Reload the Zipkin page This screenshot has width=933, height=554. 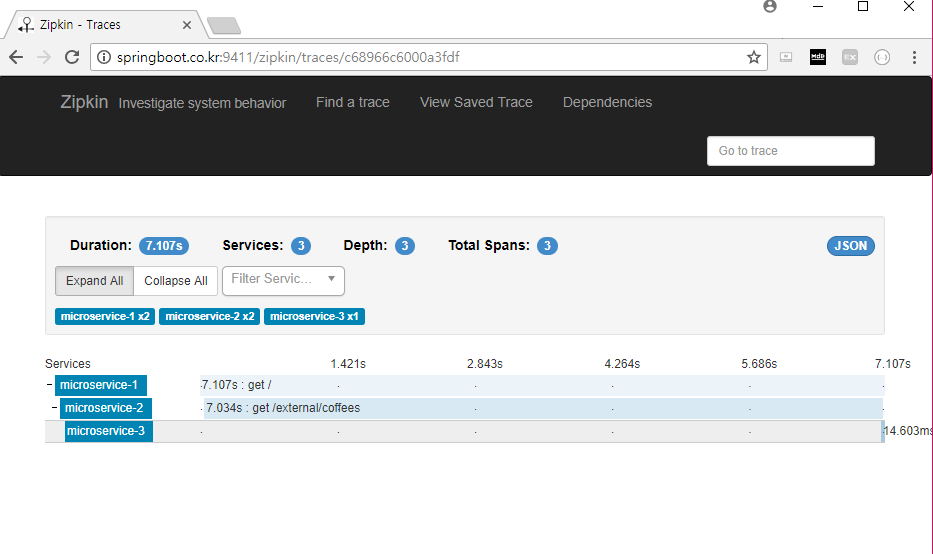pos(72,57)
